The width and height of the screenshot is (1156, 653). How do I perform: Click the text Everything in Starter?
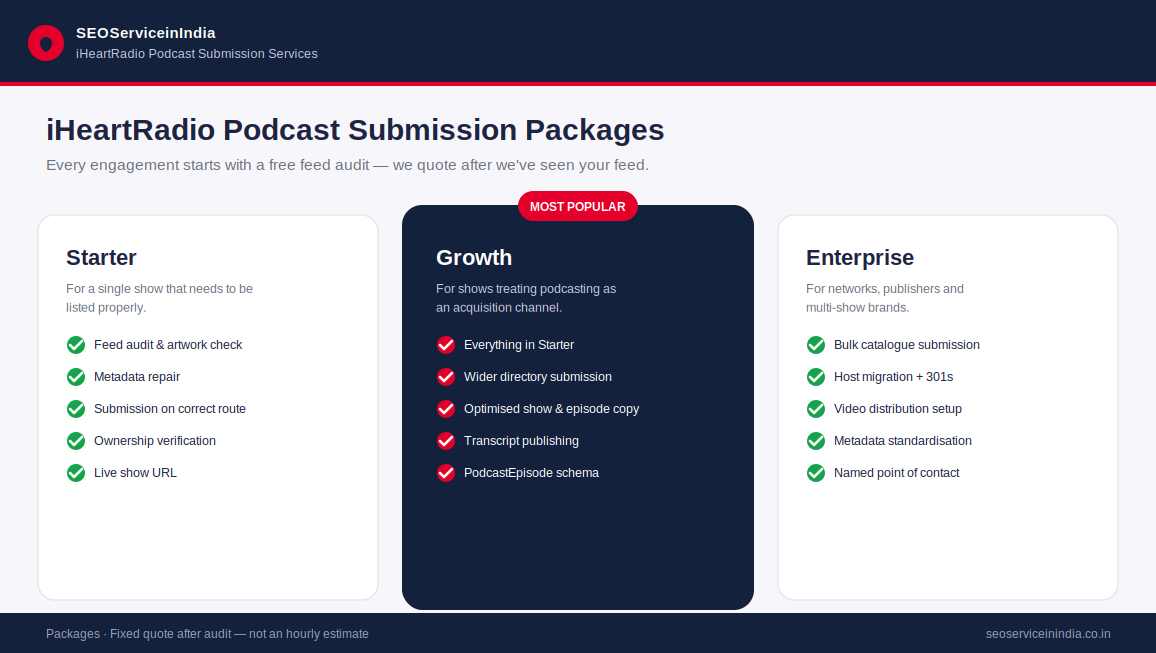click(519, 345)
